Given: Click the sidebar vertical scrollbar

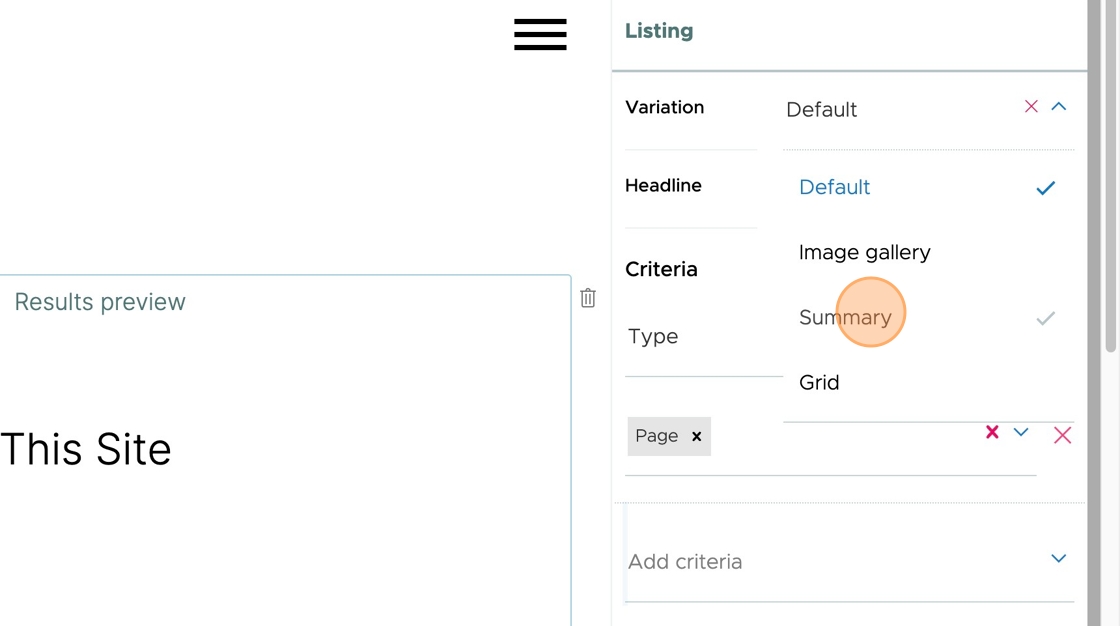Looking at the screenshot, I should [1111, 179].
